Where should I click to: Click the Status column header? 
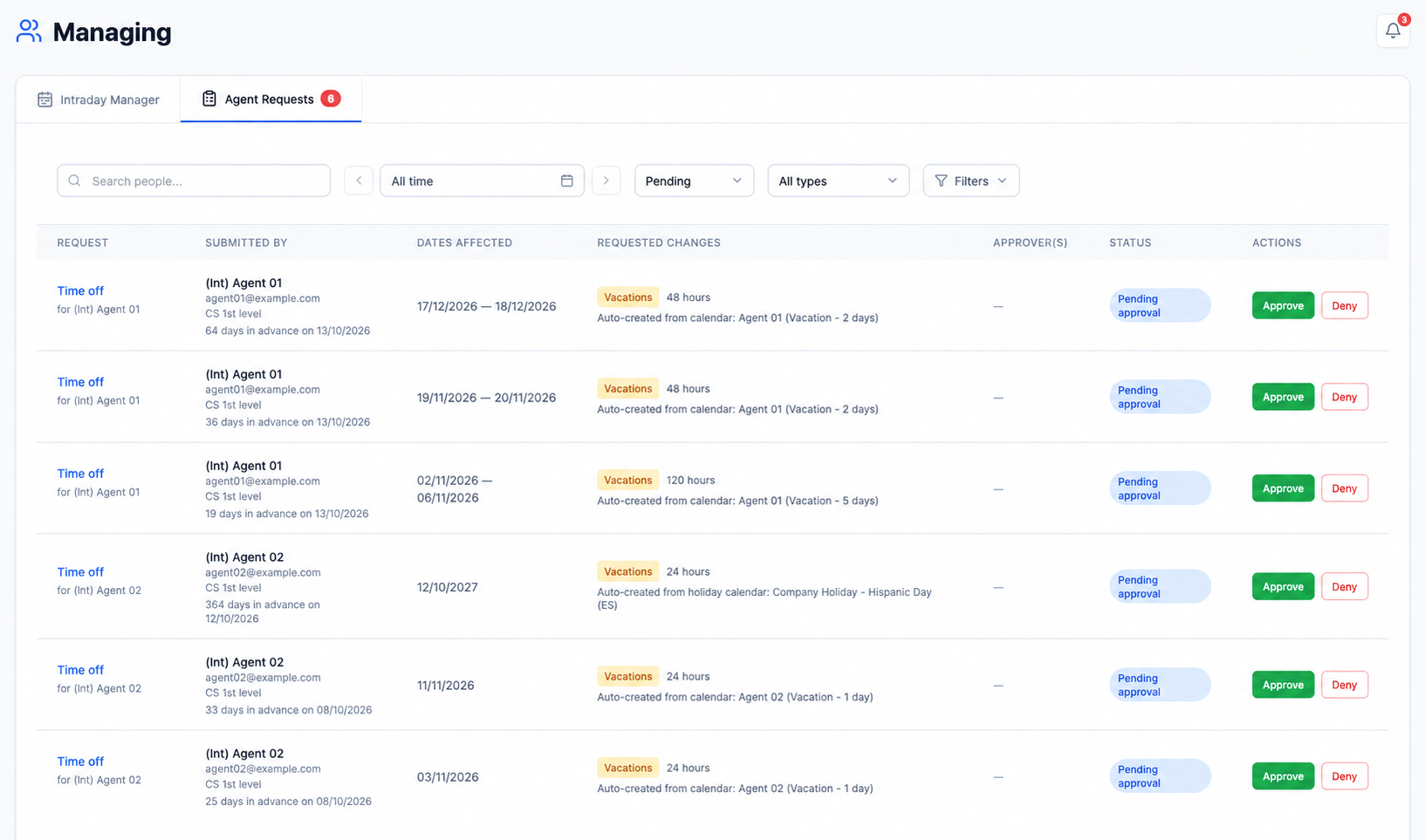tap(1130, 242)
